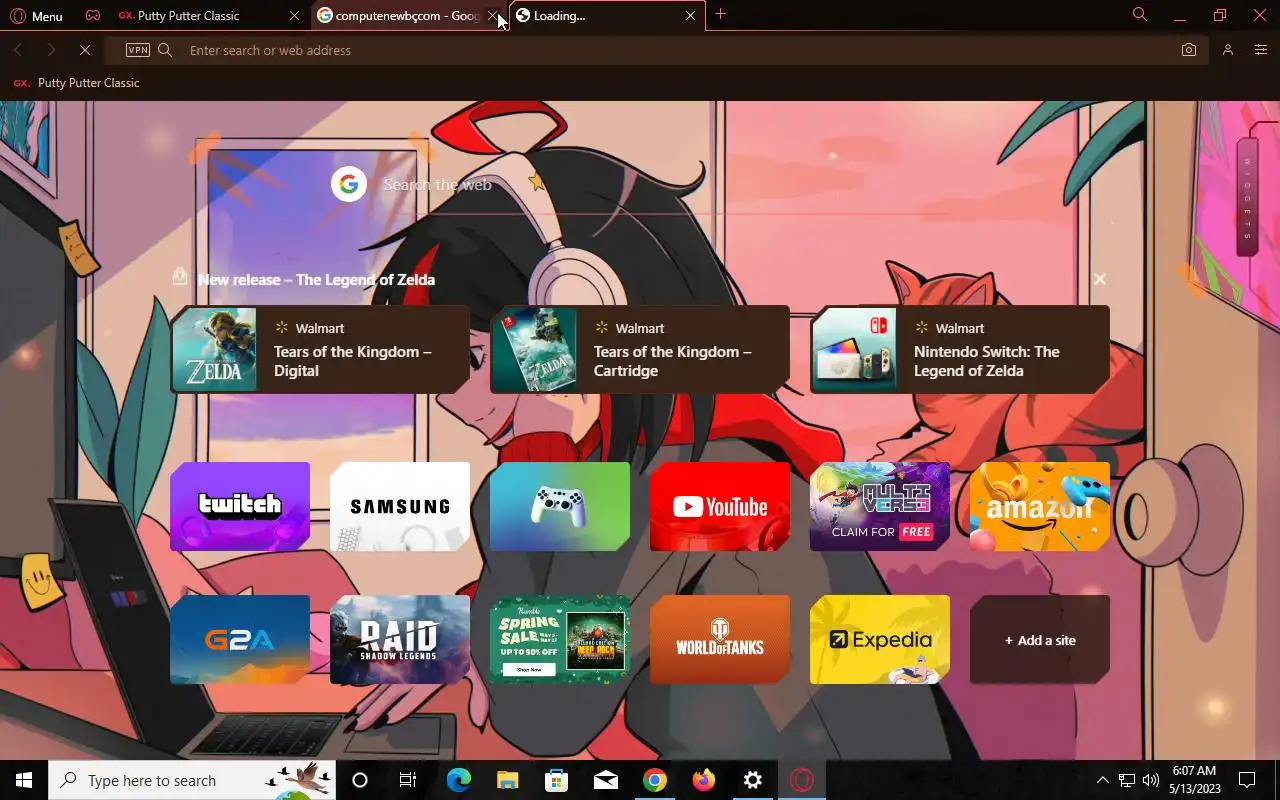
Task: Open a new tab with plus button
Action: tap(720, 14)
